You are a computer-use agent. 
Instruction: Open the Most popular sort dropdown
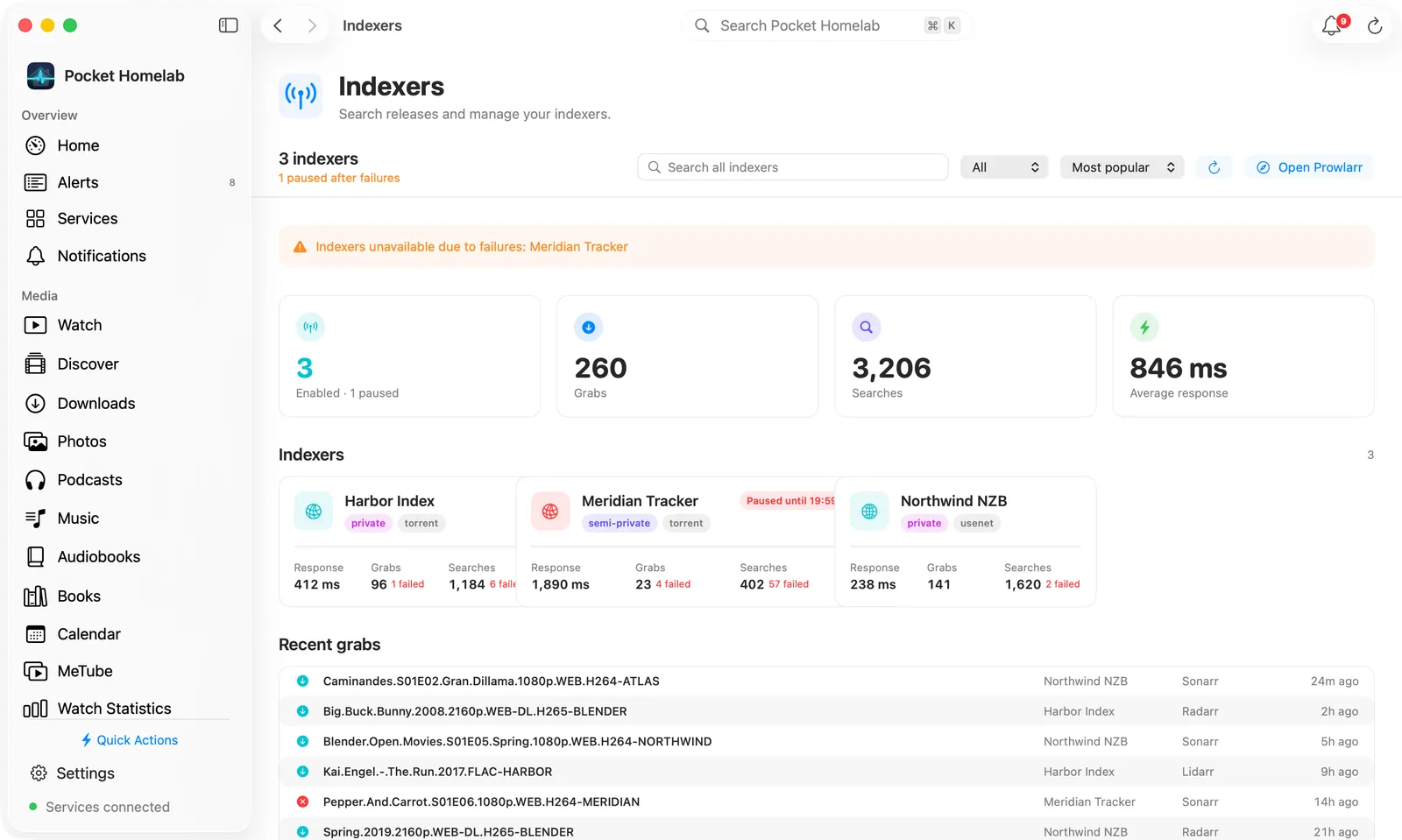coord(1122,167)
